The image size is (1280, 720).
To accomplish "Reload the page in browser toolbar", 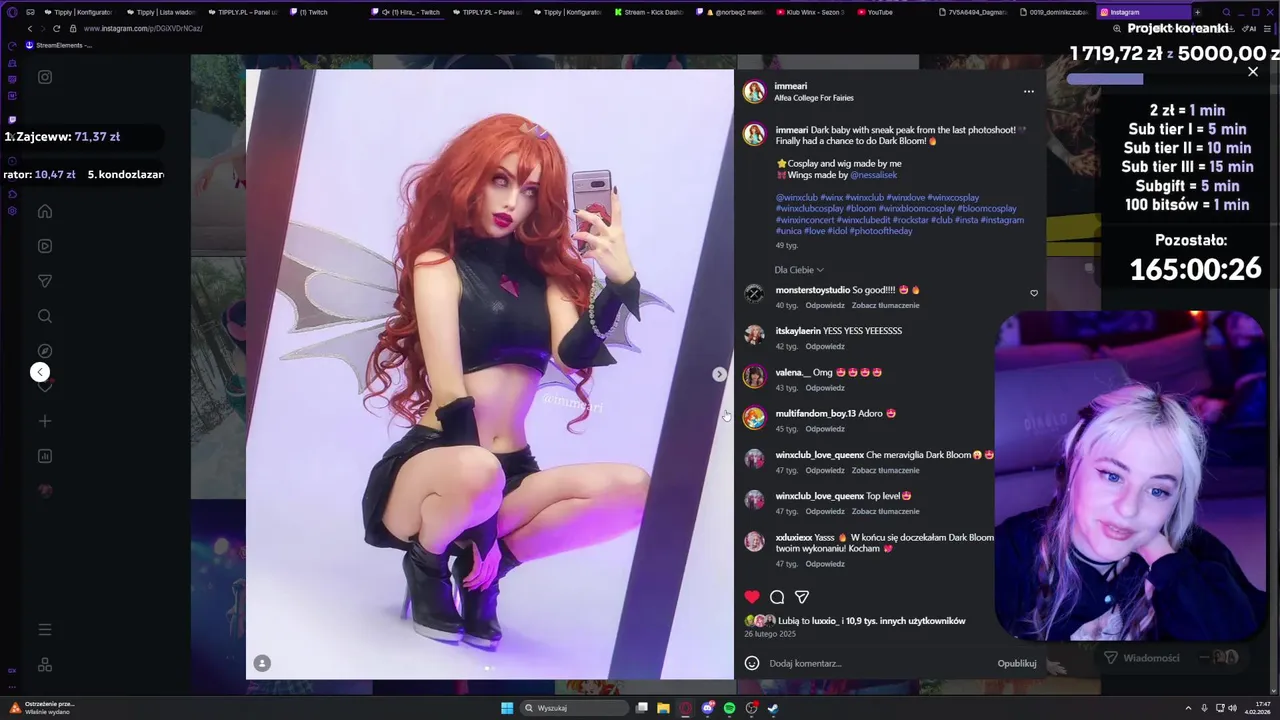I will point(56,29).
